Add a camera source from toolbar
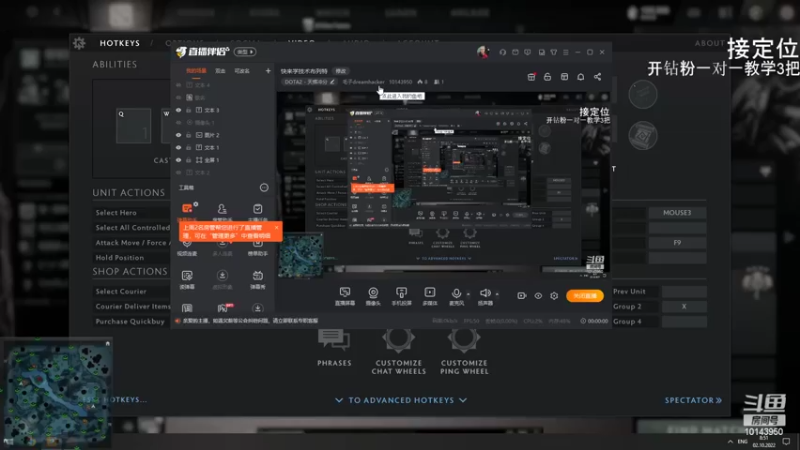 click(373, 293)
